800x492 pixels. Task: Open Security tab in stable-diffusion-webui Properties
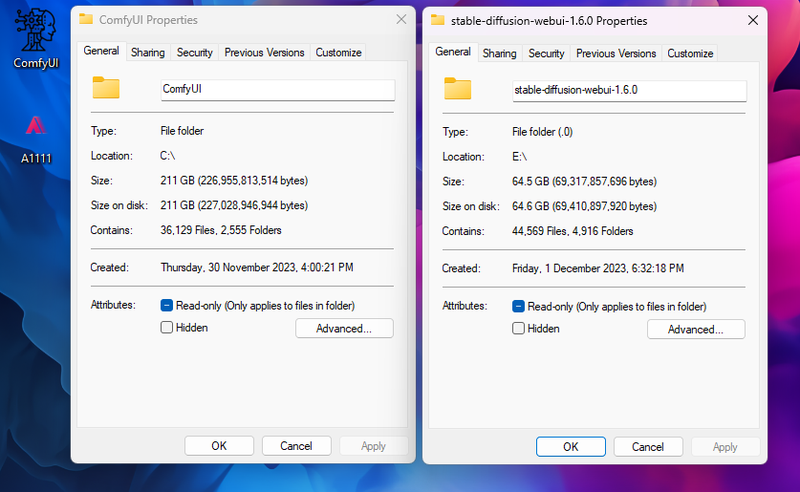click(546, 54)
